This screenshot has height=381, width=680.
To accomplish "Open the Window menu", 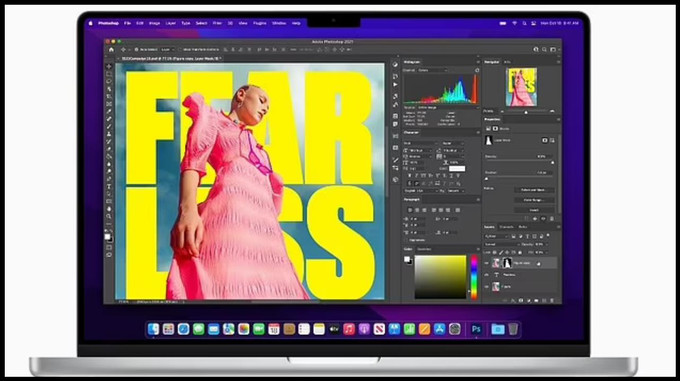I will tap(279, 23).
